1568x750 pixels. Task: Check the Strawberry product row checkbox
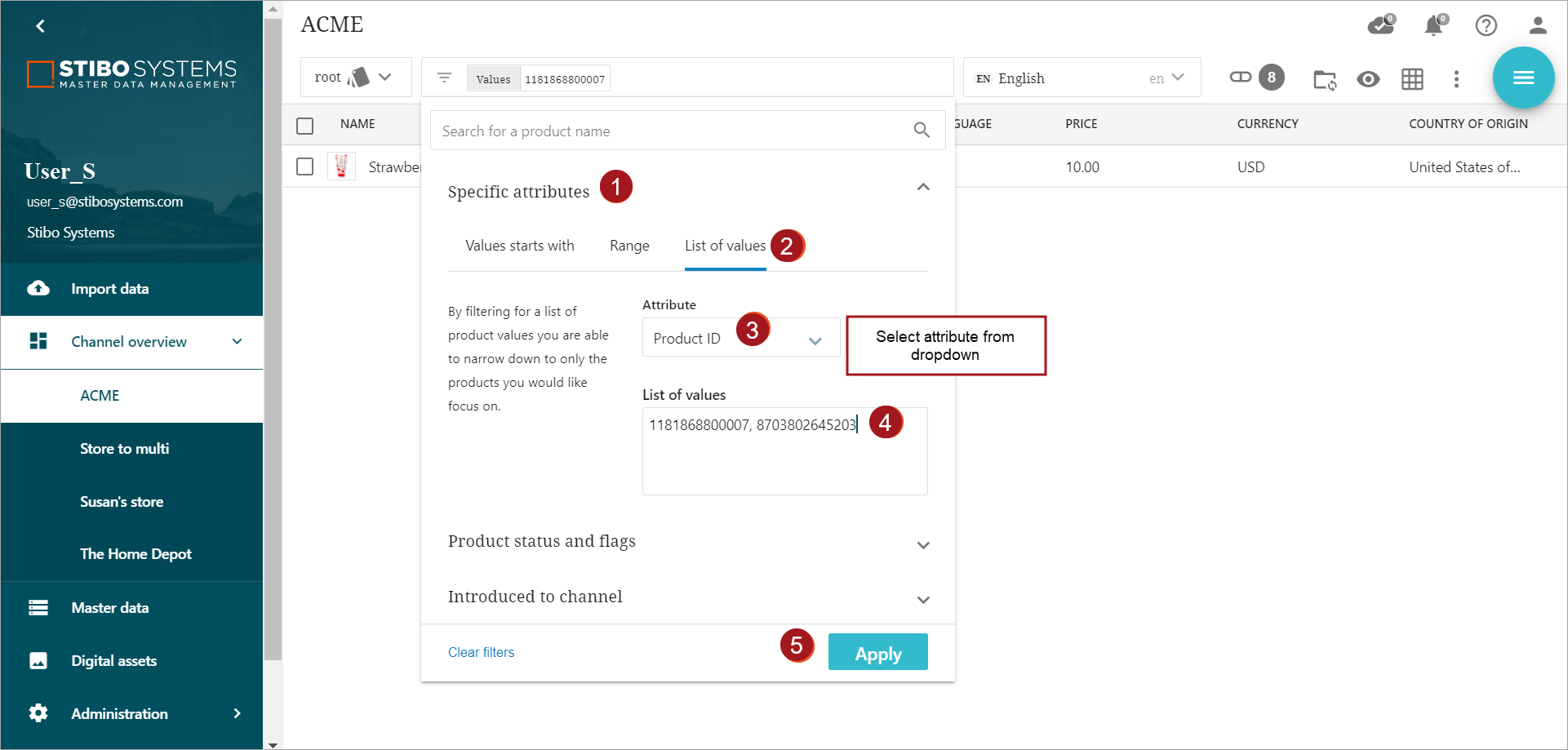coord(305,166)
